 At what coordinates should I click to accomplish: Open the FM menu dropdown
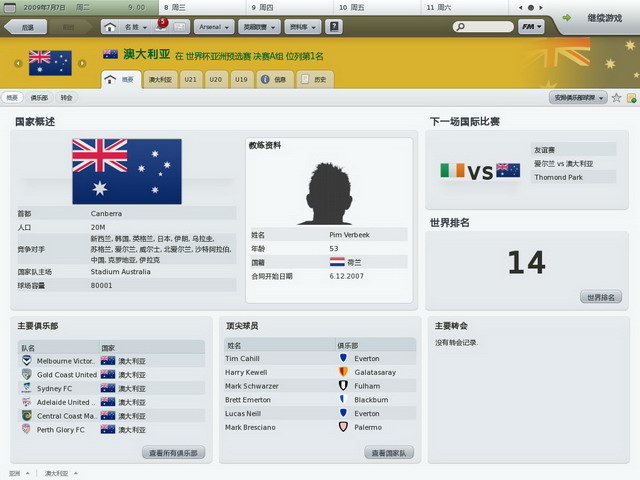point(535,26)
